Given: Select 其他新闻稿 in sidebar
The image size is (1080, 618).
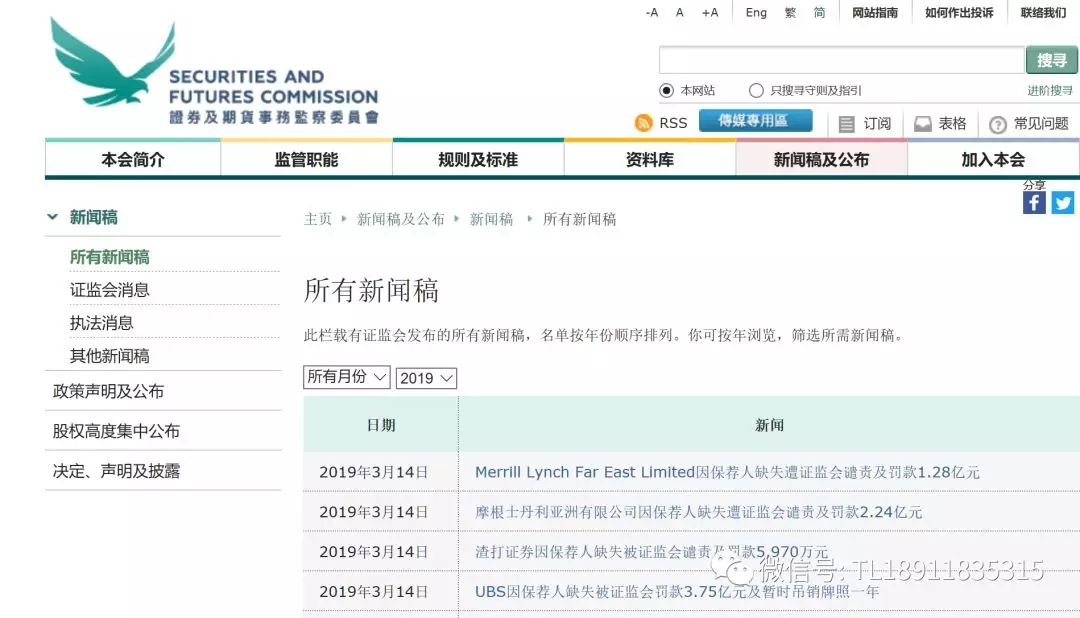Looking at the screenshot, I should coord(110,356).
